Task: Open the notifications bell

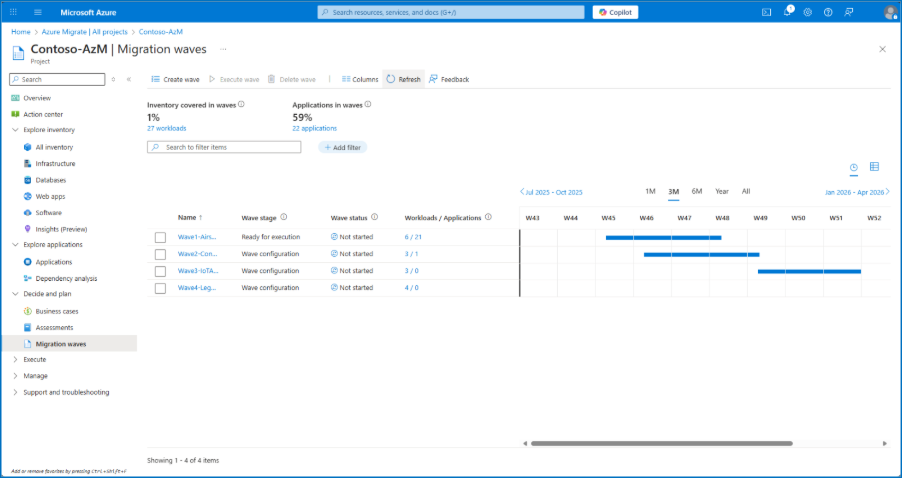Action: 787,12
